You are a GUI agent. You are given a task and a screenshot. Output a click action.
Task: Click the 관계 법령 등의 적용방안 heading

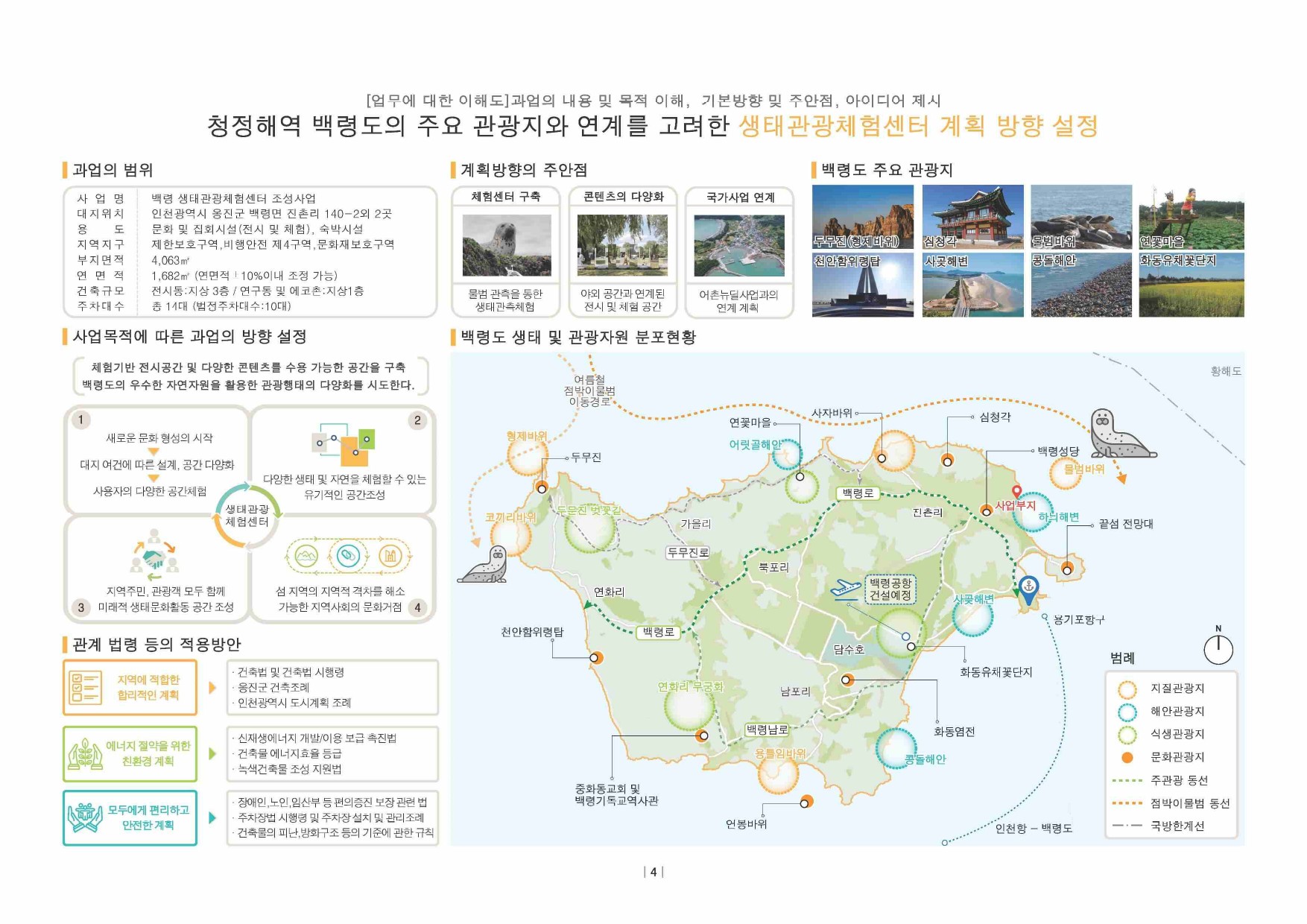(156, 644)
